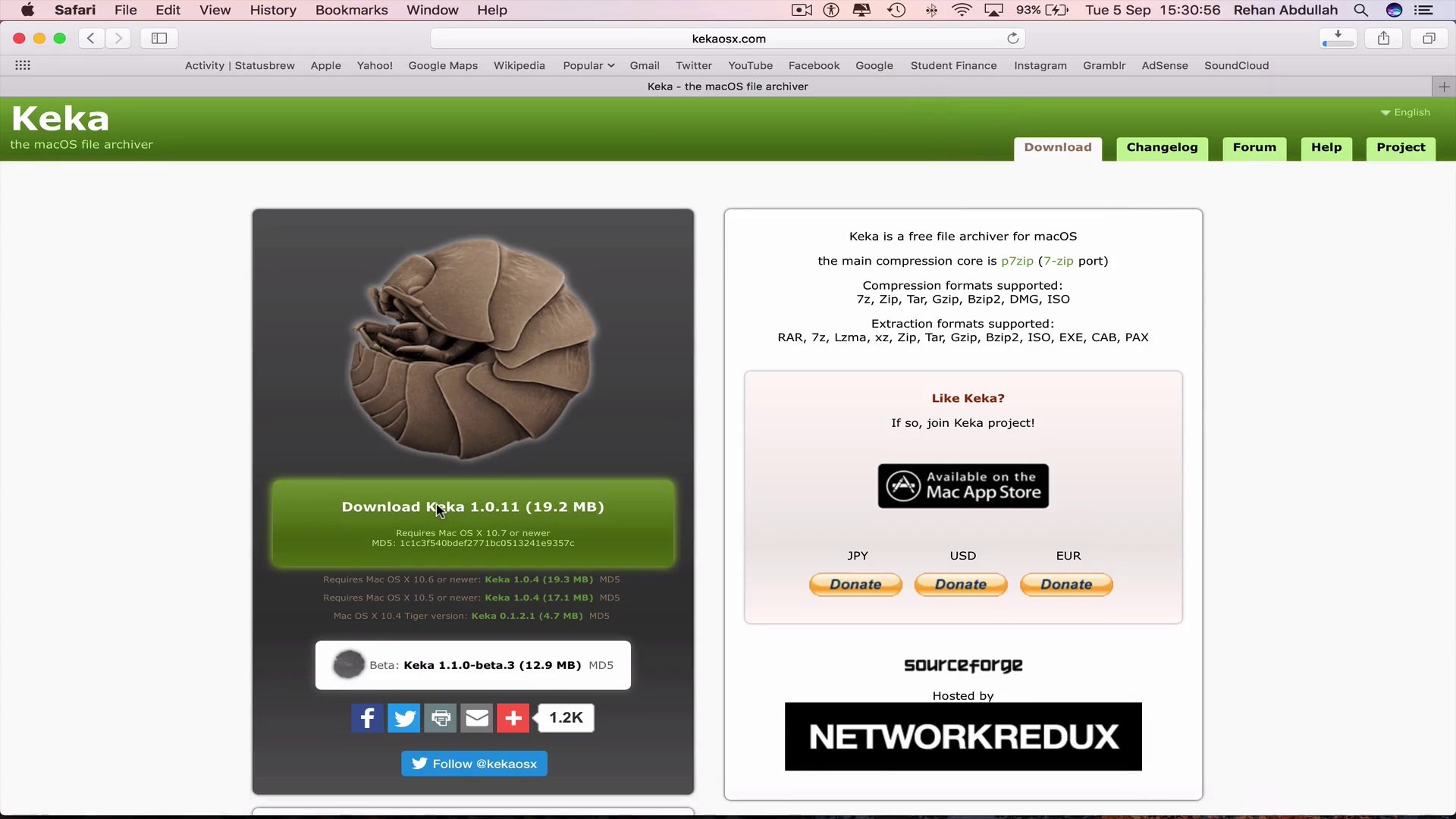Click the Twitter share icon
The width and height of the screenshot is (1456, 819).
pos(403,717)
